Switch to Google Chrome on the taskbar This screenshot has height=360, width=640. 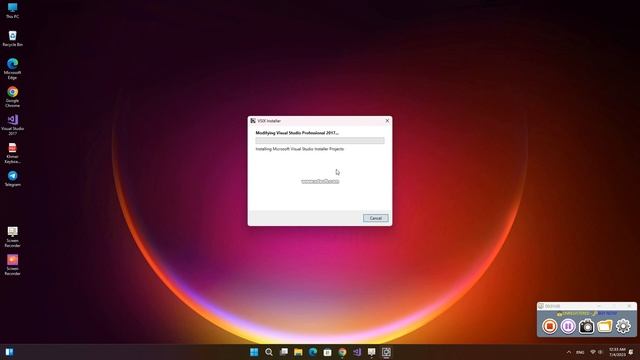tap(342, 352)
